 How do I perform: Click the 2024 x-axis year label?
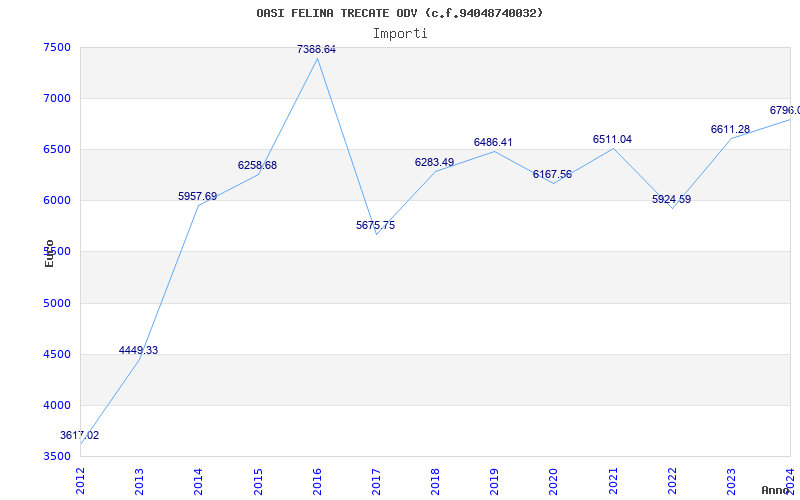point(791,481)
